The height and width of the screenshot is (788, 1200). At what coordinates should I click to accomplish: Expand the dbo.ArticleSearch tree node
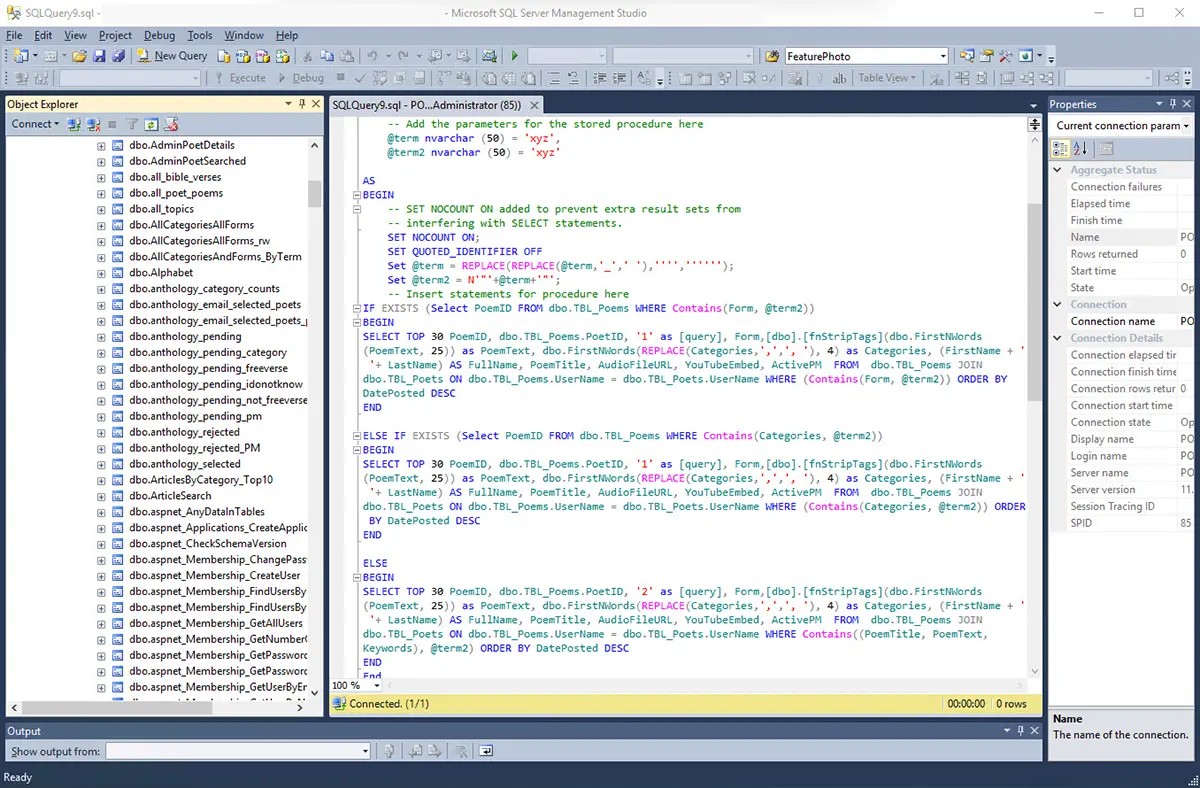point(101,496)
